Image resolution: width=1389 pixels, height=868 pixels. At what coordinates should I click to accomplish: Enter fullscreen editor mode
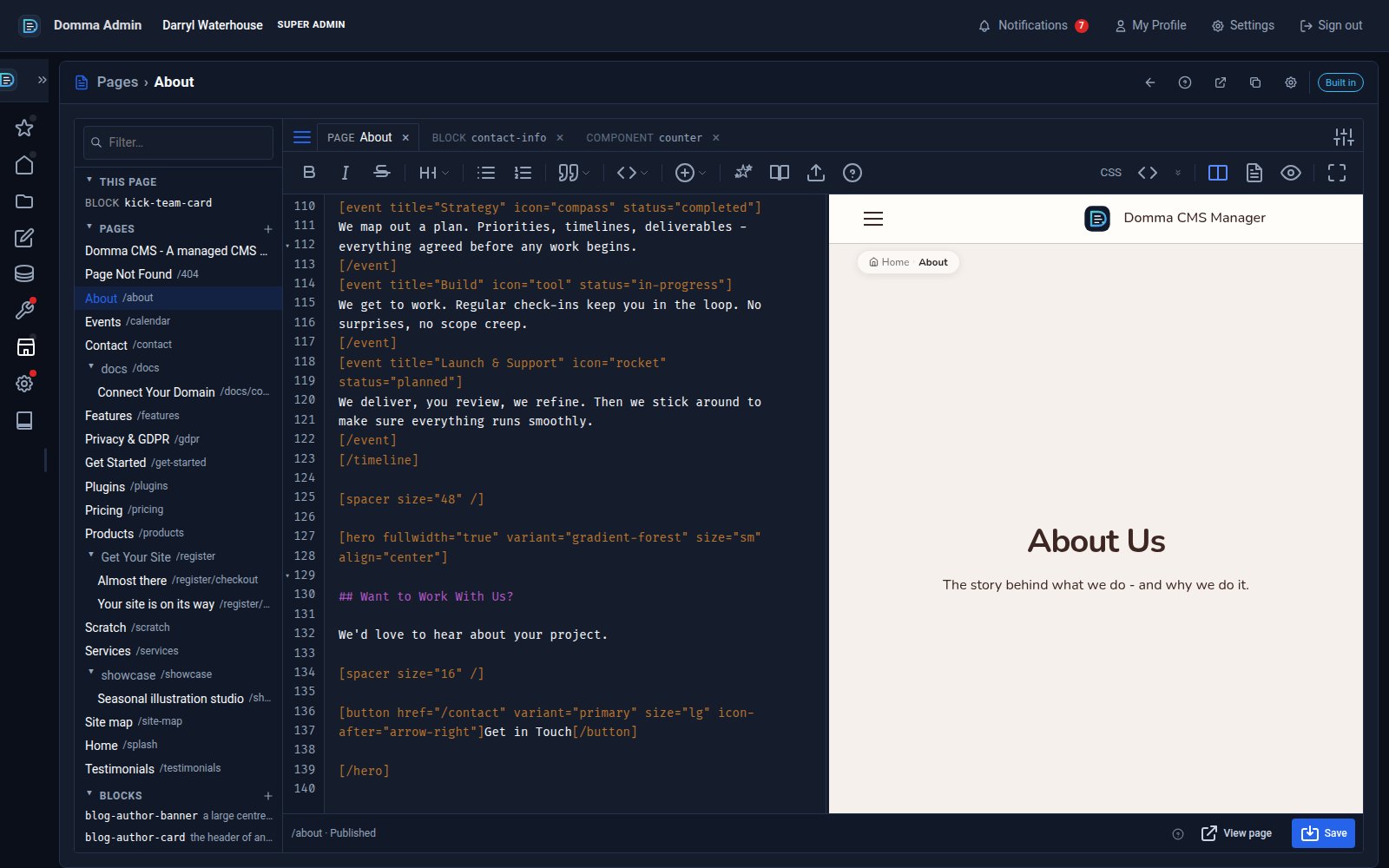(x=1337, y=173)
